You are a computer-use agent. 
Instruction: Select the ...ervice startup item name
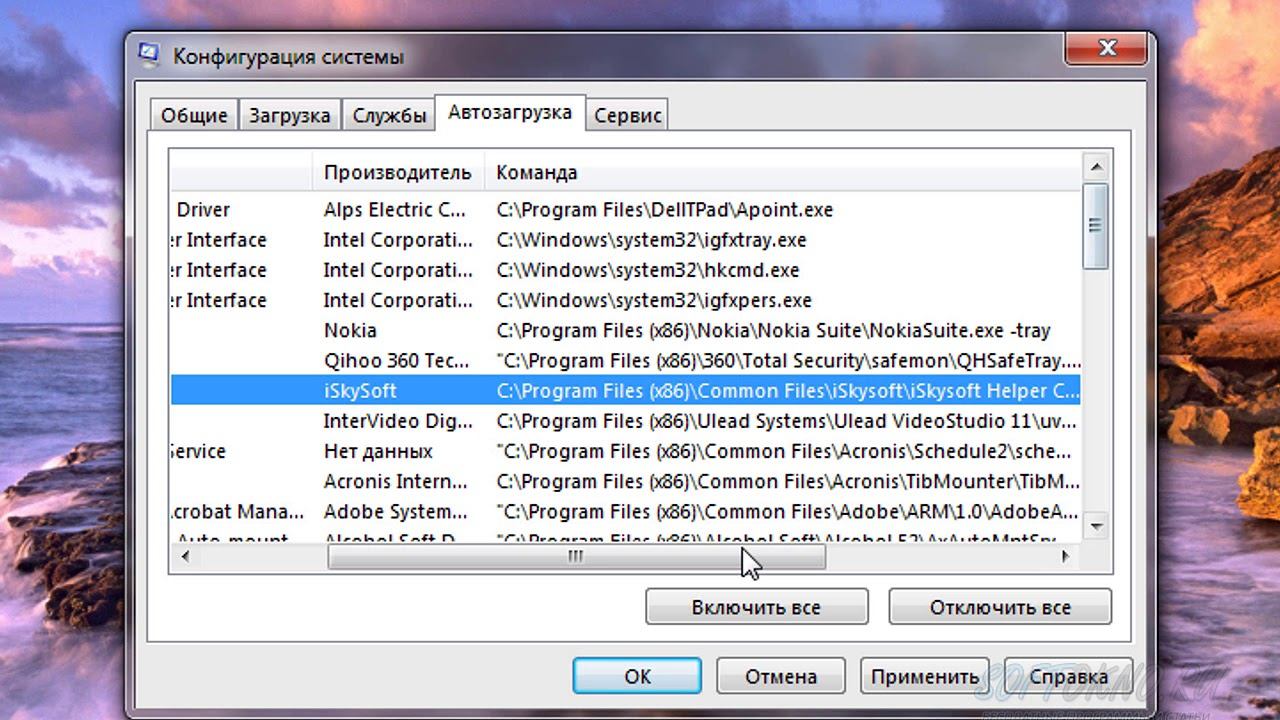[x=199, y=451]
